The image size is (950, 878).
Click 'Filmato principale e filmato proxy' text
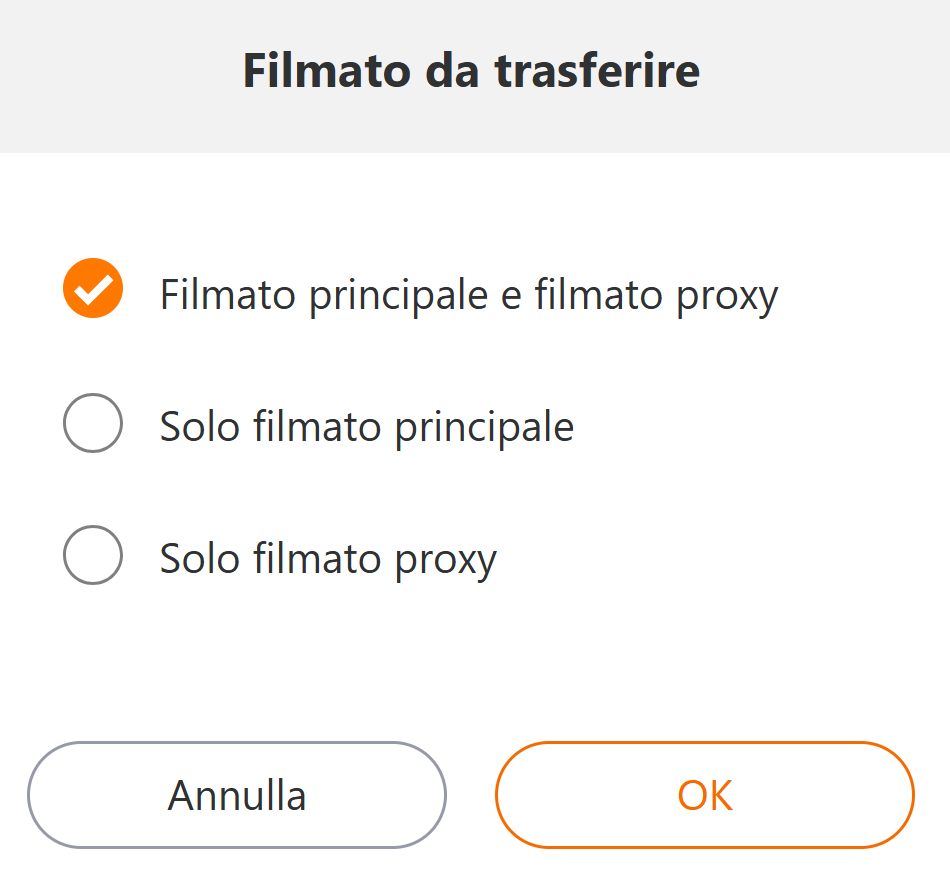tap(469, 295)
